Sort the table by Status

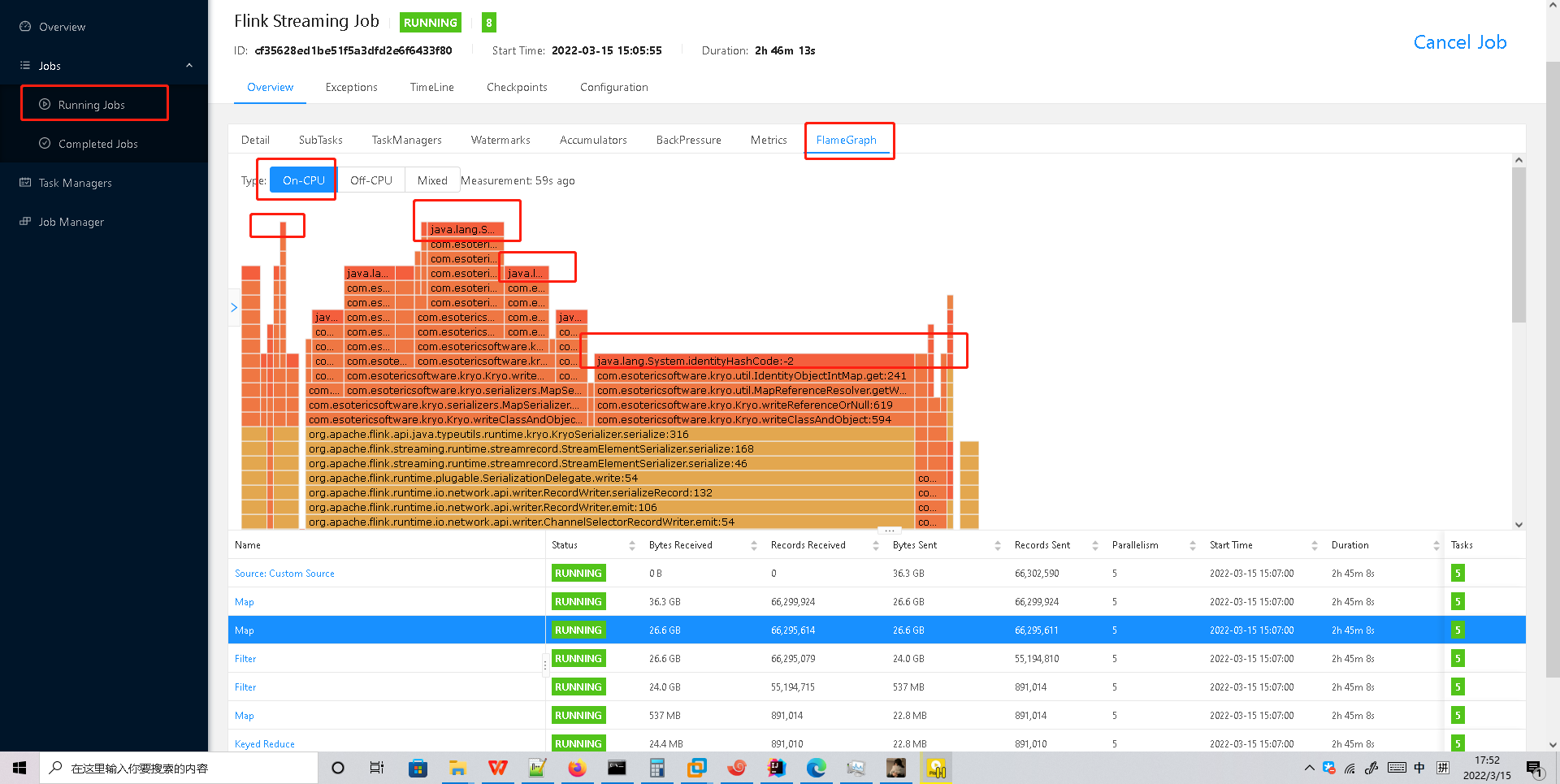pyautogui.click(x=631, y=545)
